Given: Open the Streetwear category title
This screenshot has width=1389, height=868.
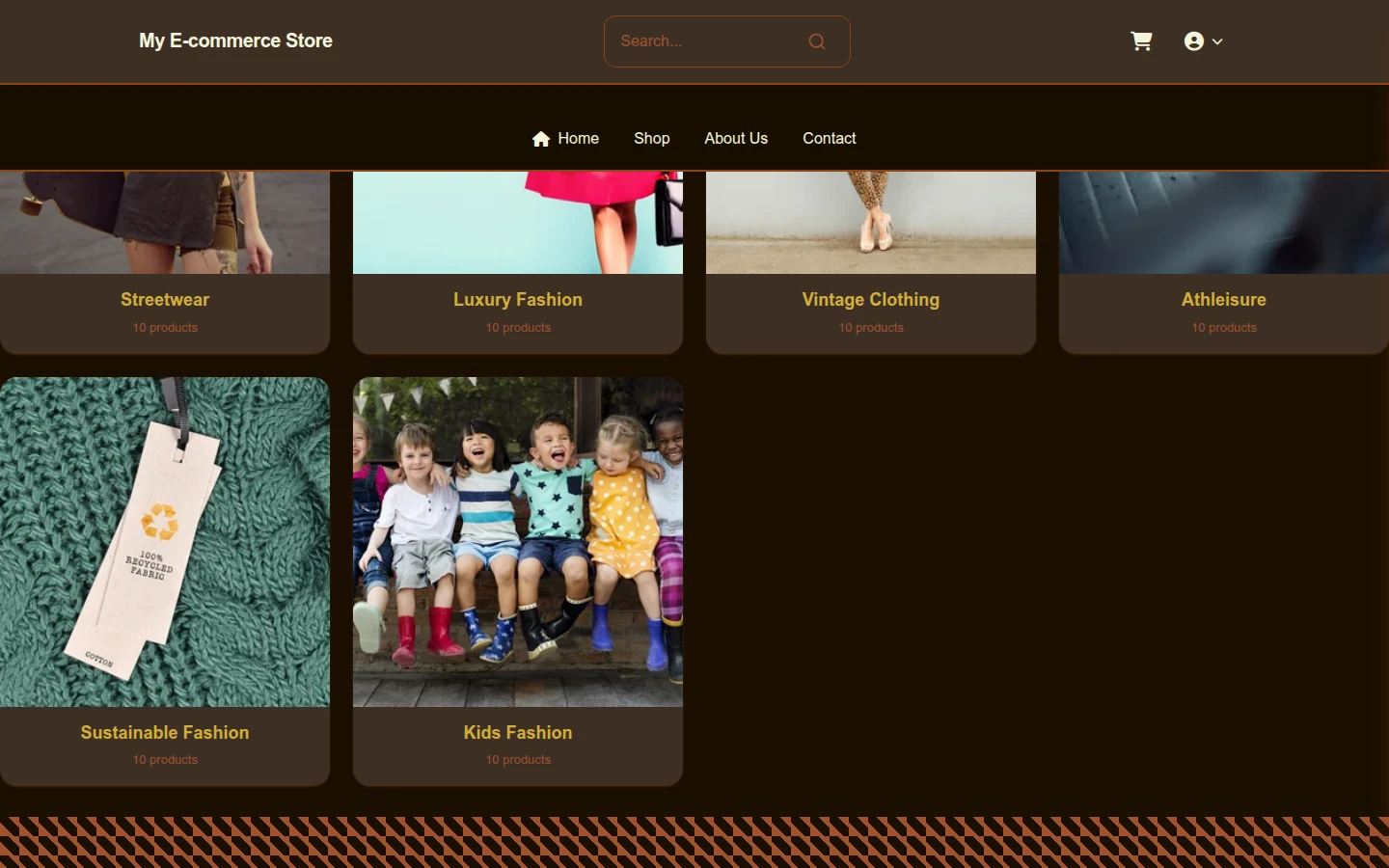Looking at the screenshot, I should tap(165, 300).
